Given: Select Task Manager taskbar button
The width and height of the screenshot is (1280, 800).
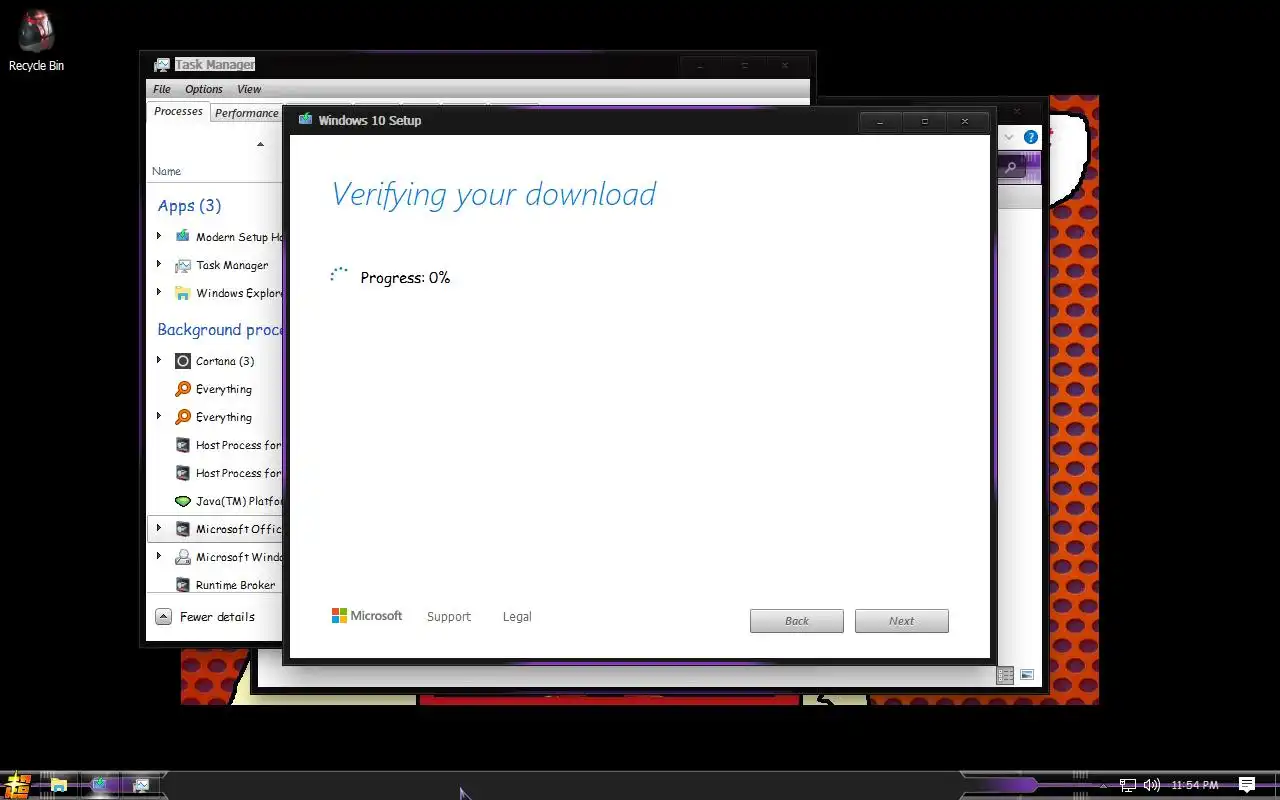Looking at the screenshot, I should 141,785.
